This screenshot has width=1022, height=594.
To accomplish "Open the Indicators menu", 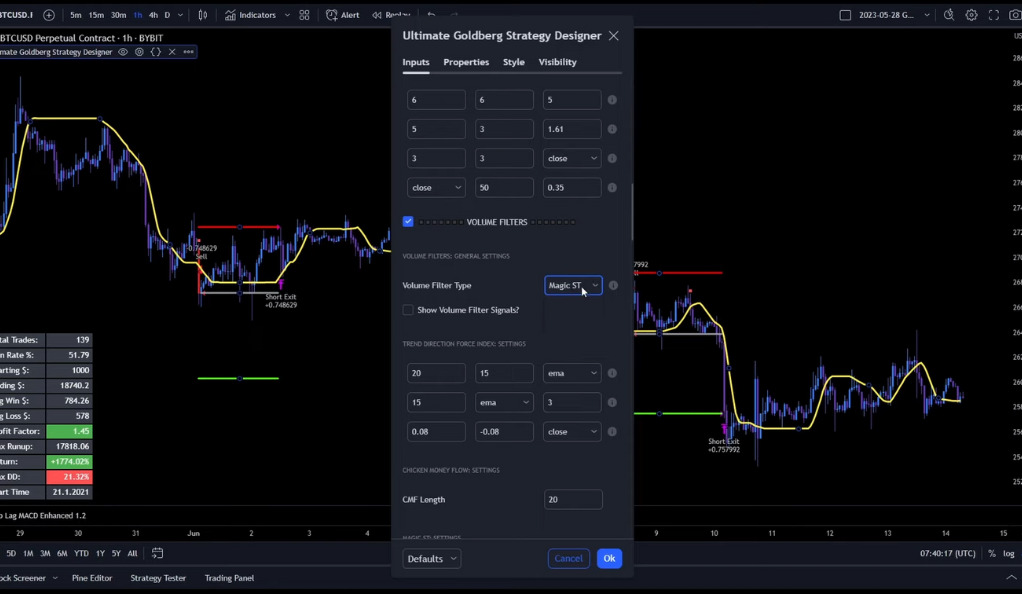I will click(x=251, y=14).
